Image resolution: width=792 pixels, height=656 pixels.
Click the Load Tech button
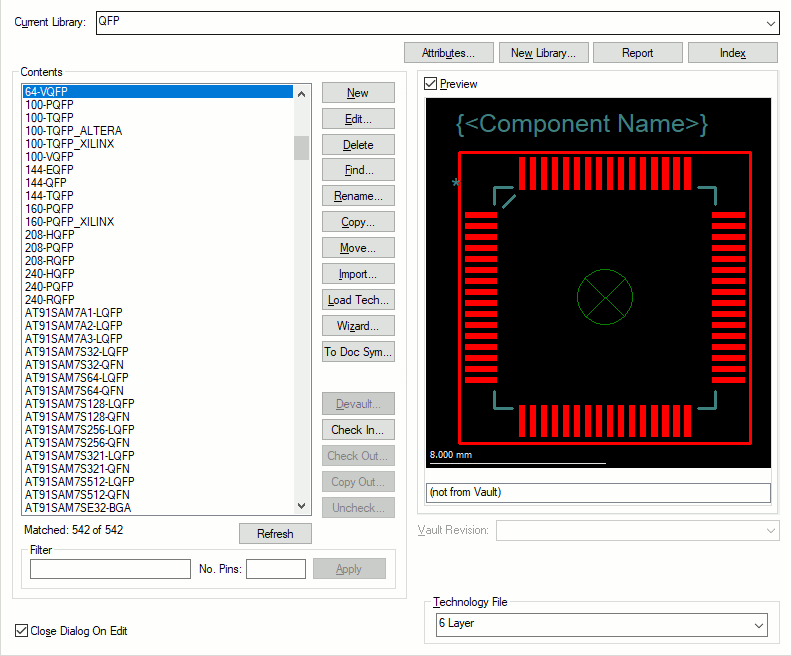(x=358, y=300)
